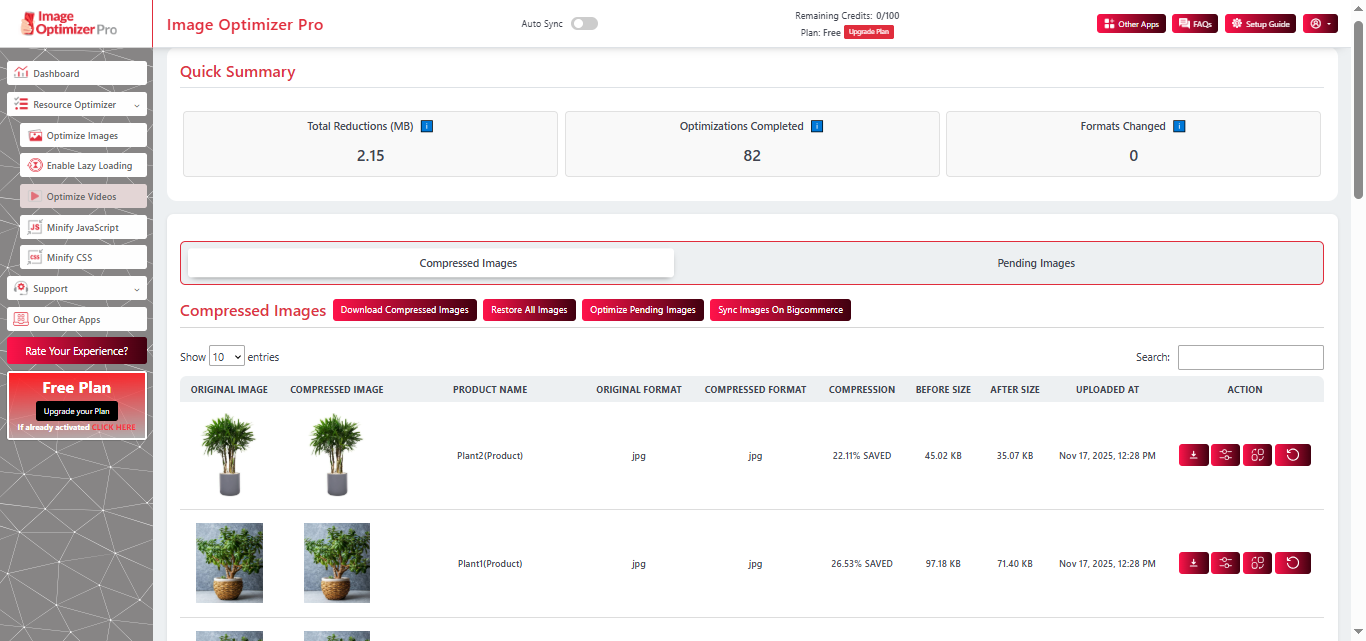This screenshot has height=641, width=1366.
Task: Open the Setup Guide header button
Action: 1261,24
